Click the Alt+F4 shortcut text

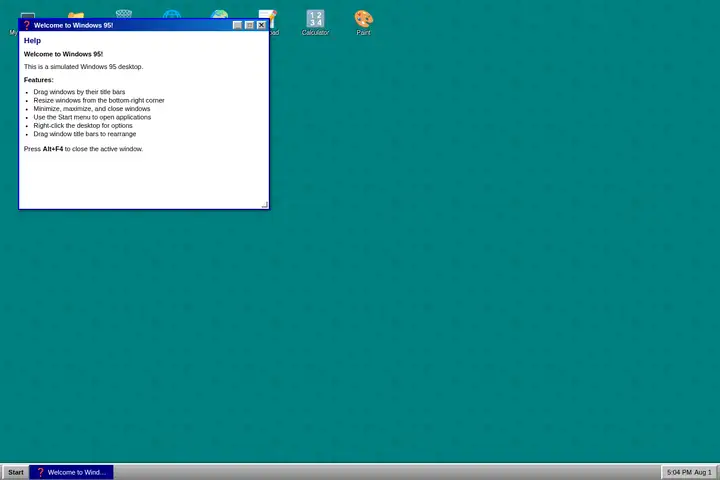(x=53, y=149)
